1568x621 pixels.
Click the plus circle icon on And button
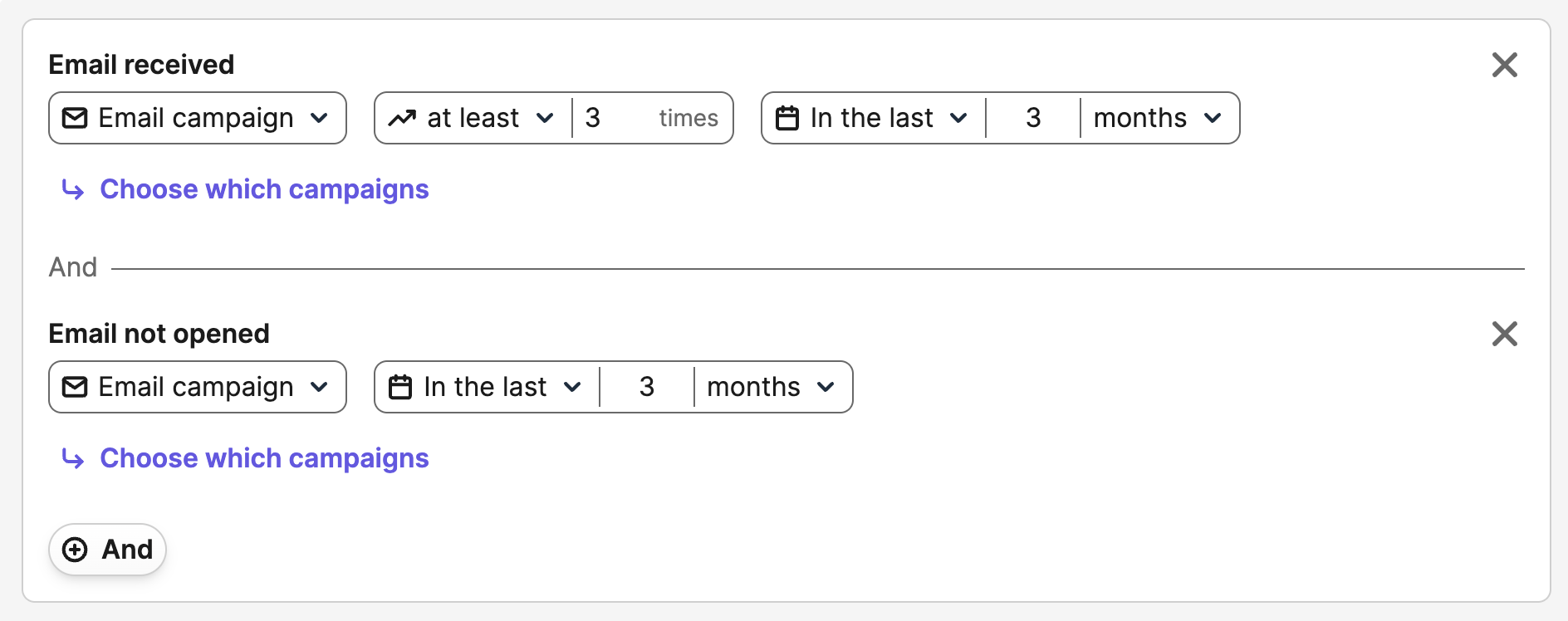coord(75,550)
